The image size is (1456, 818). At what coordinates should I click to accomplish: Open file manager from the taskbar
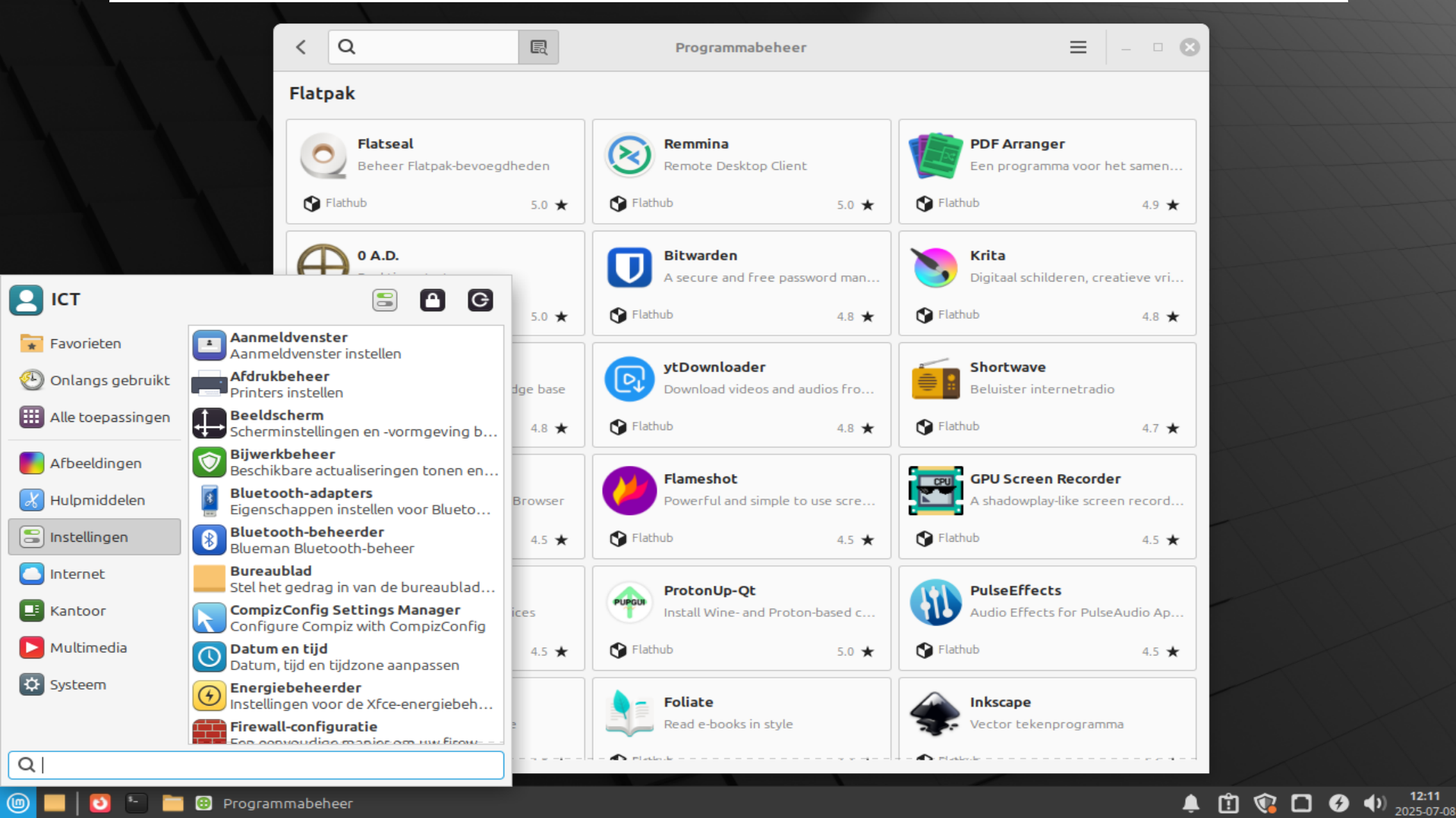tap(172, 803)
